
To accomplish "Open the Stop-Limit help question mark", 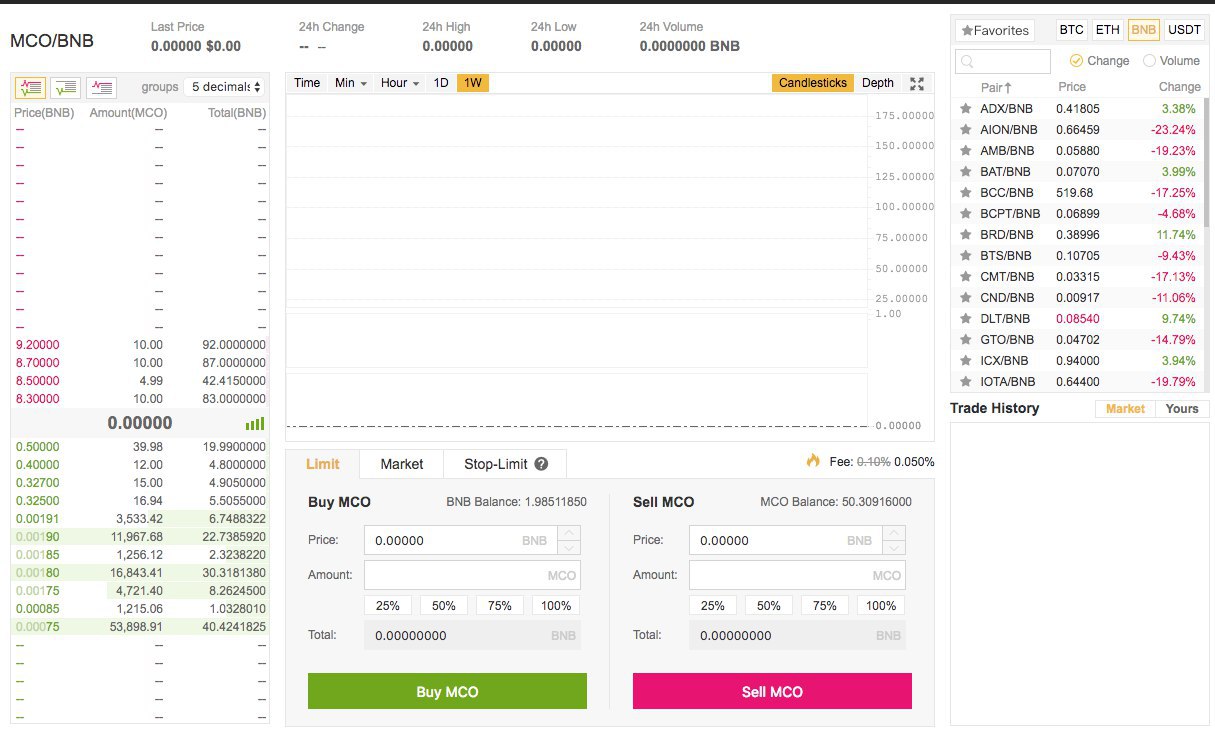I will point(541,464).
